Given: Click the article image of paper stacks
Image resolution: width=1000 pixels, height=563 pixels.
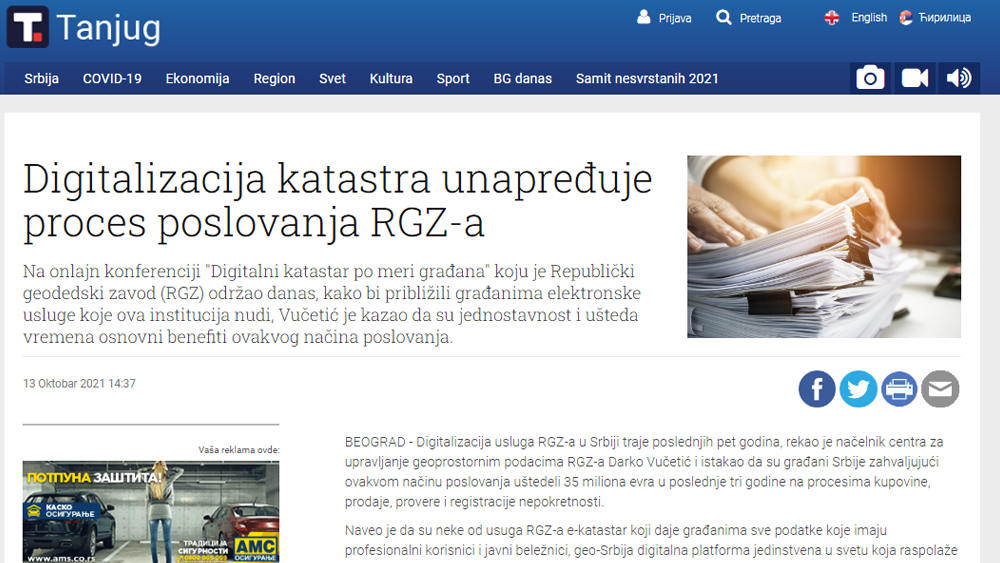Looking at the screenshot, I should pyautogui.click(x=824, y=247).
